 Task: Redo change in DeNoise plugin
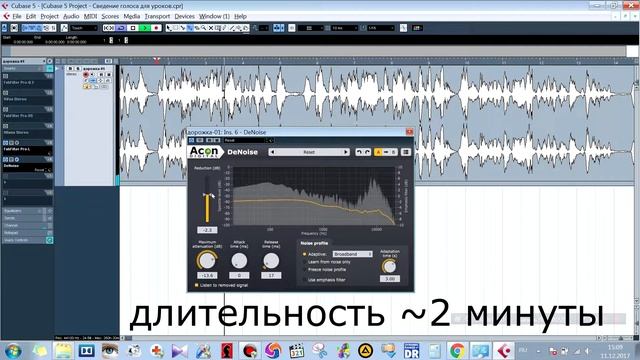point(367,152)
